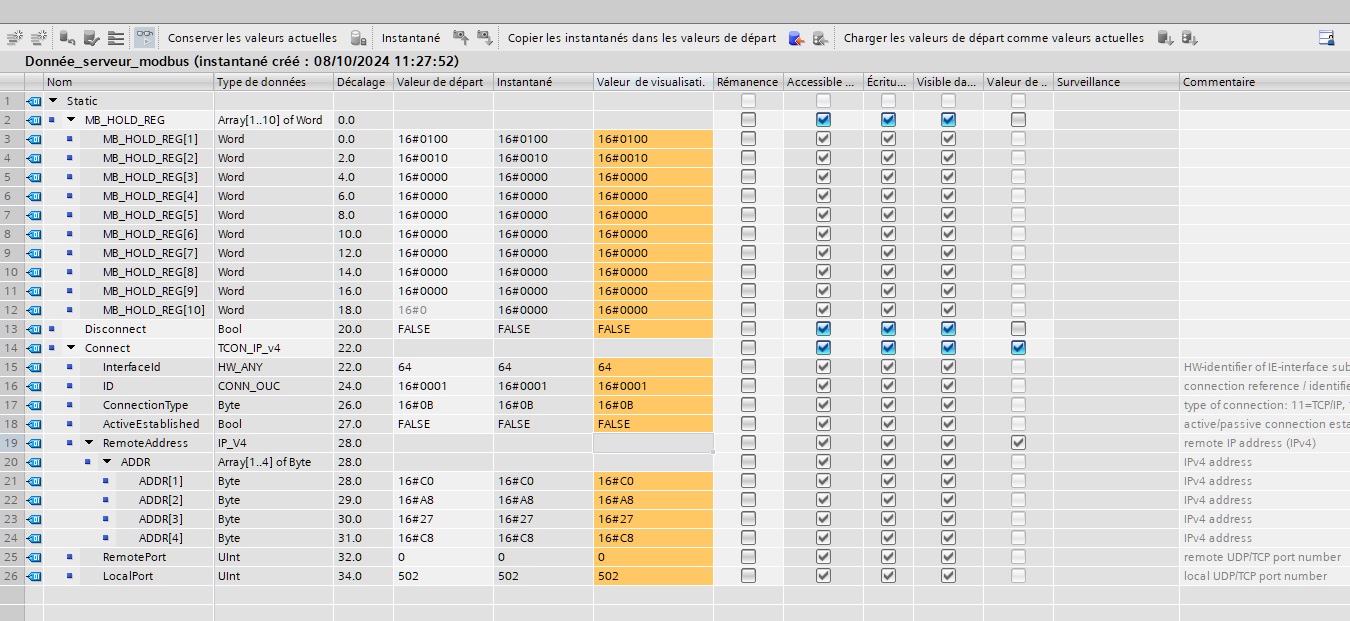Toggle the Monitor all (glasses) toolbar icon
The image size is (1350, 621).
[x=145, y=38]
